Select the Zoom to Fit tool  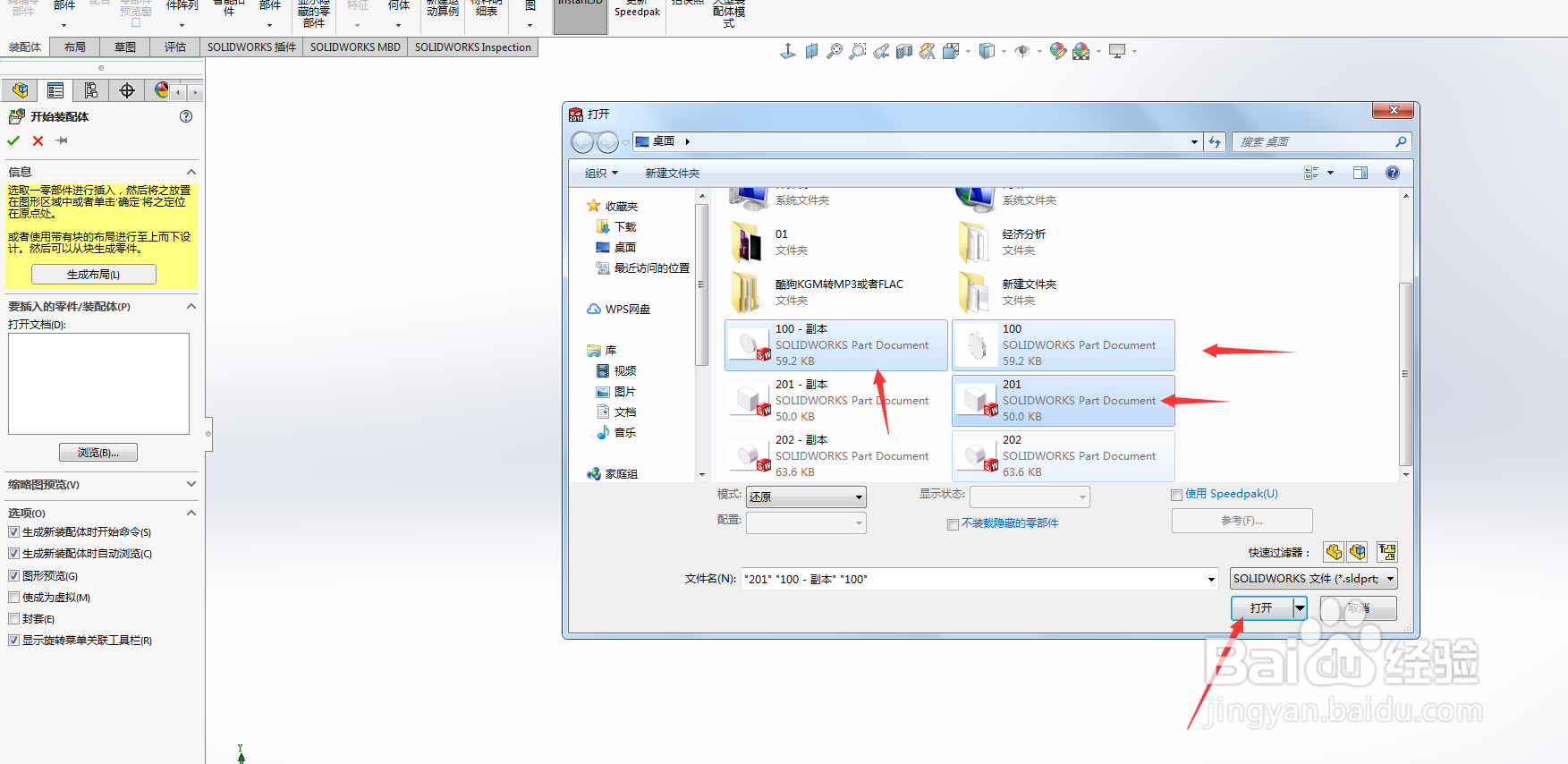835,52
